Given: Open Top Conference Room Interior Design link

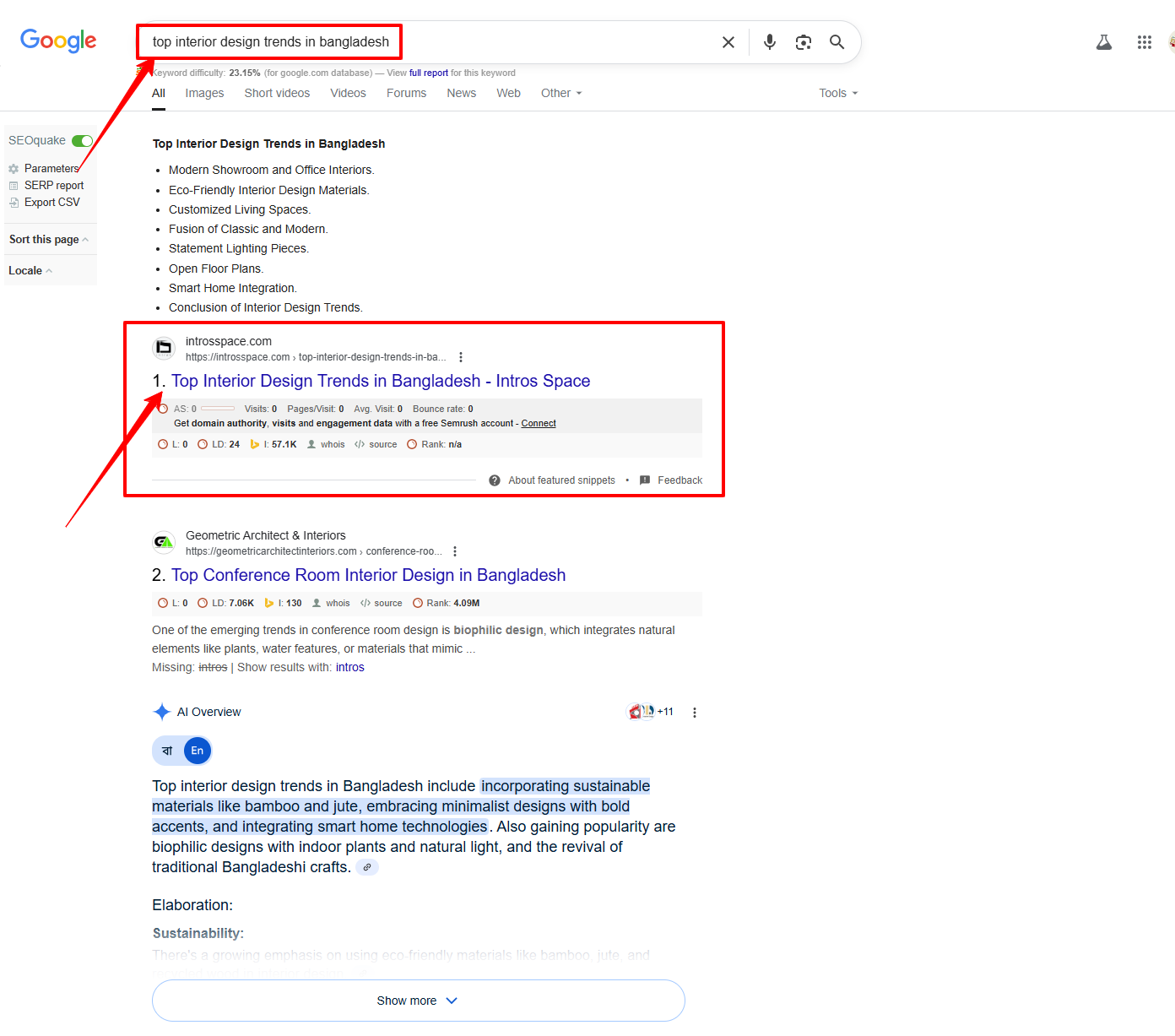Looking at the screenshot, I should pos(368,576).
